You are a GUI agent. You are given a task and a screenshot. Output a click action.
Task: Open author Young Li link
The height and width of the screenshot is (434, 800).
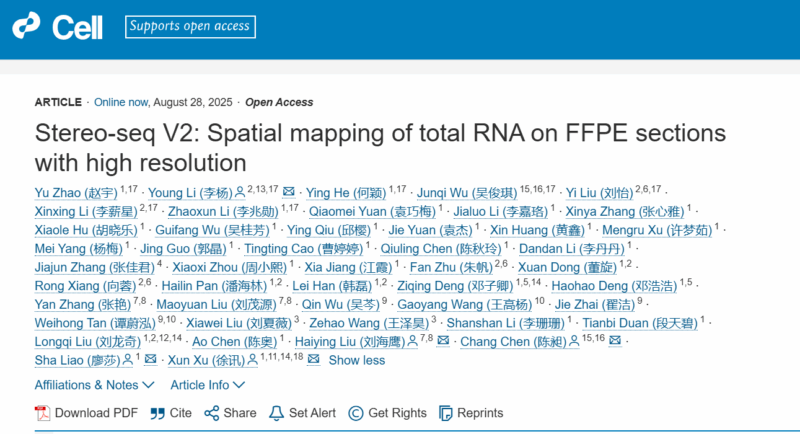[190, 193]
